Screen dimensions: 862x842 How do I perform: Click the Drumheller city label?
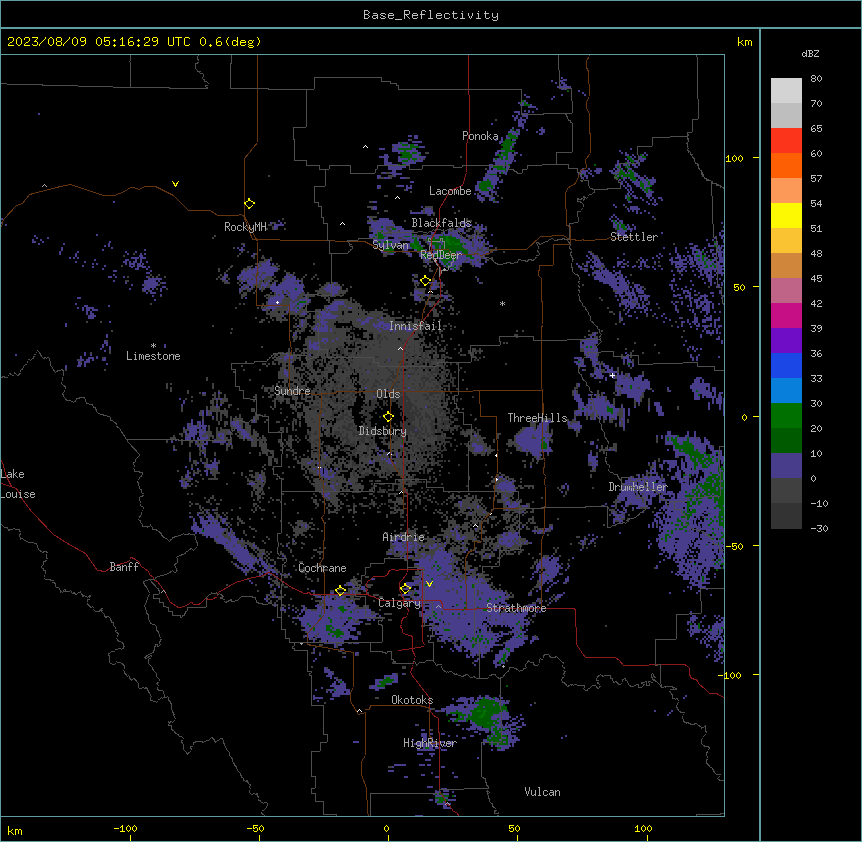click(x=638, y=487)
